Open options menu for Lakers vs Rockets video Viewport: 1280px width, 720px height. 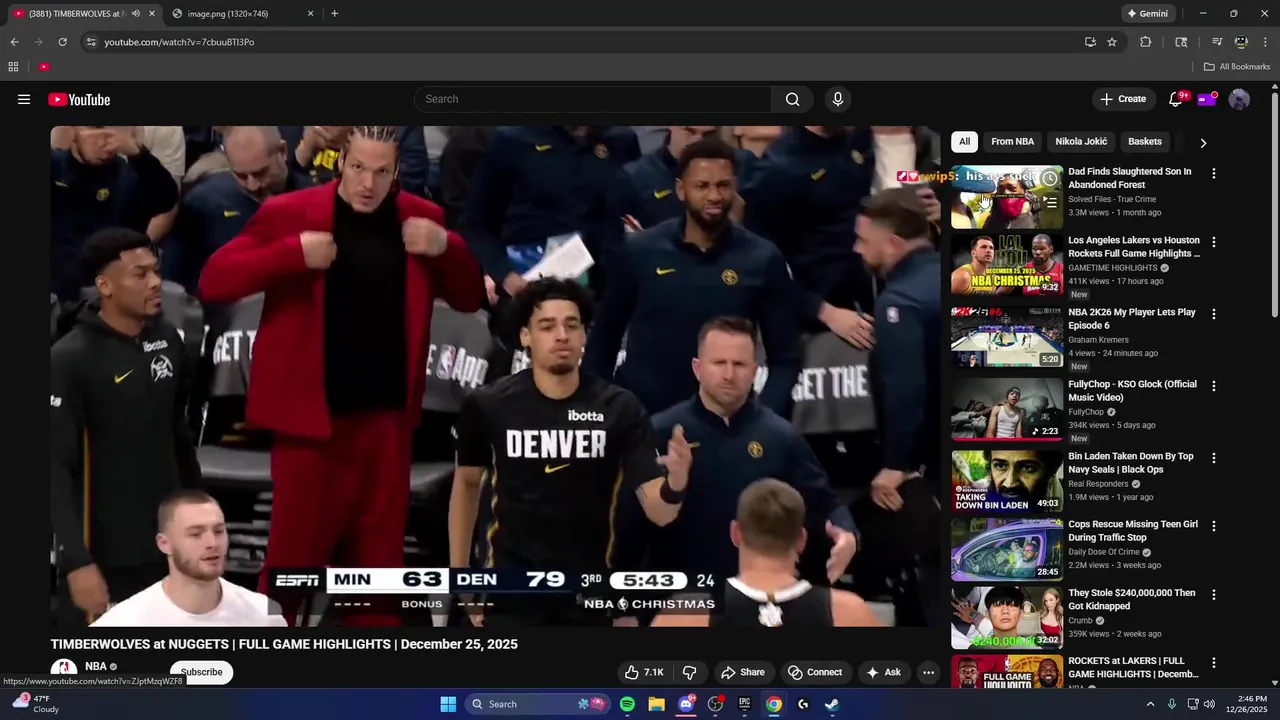pos(1214,242)
